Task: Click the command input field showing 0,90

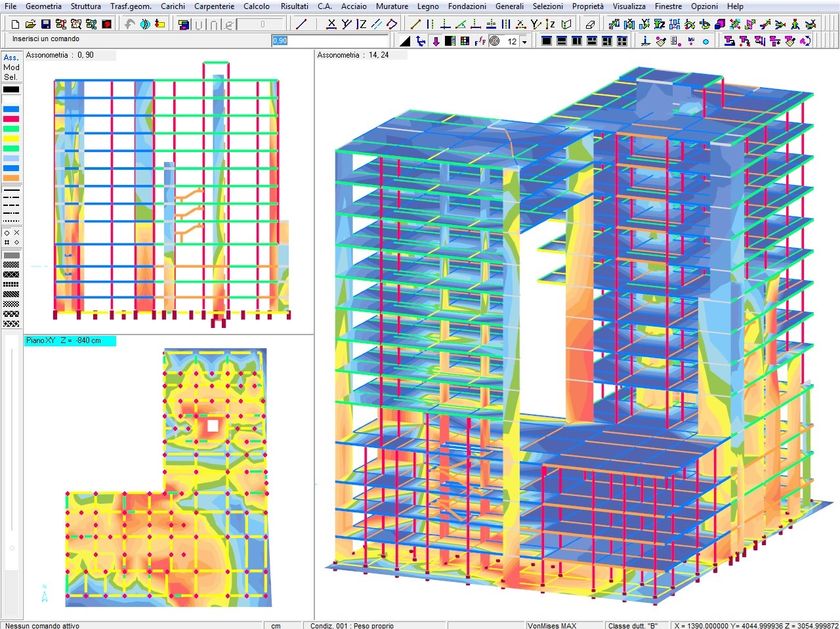Action: tap(329, 41)
